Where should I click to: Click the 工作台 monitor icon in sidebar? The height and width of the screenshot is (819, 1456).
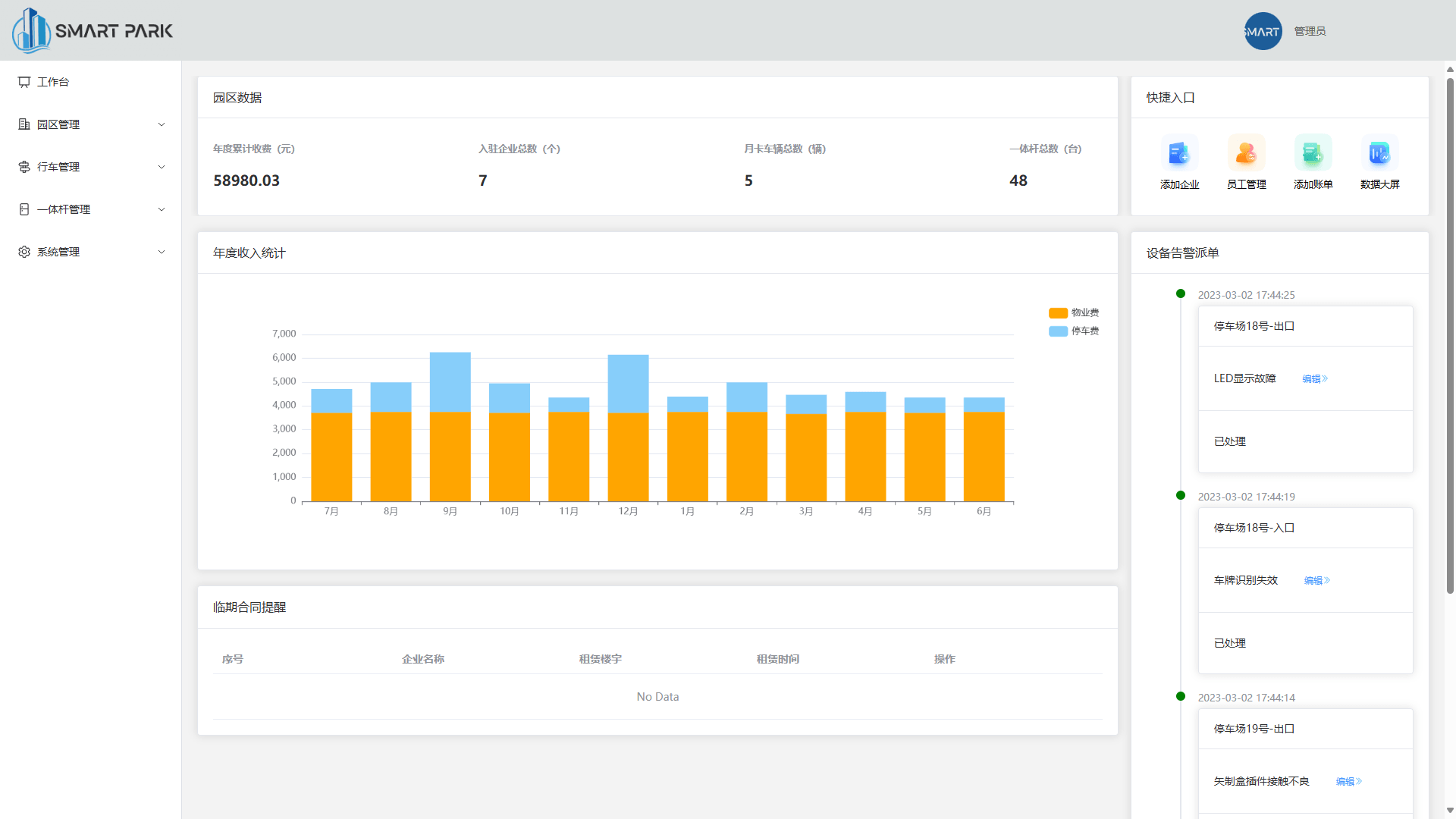24,82
